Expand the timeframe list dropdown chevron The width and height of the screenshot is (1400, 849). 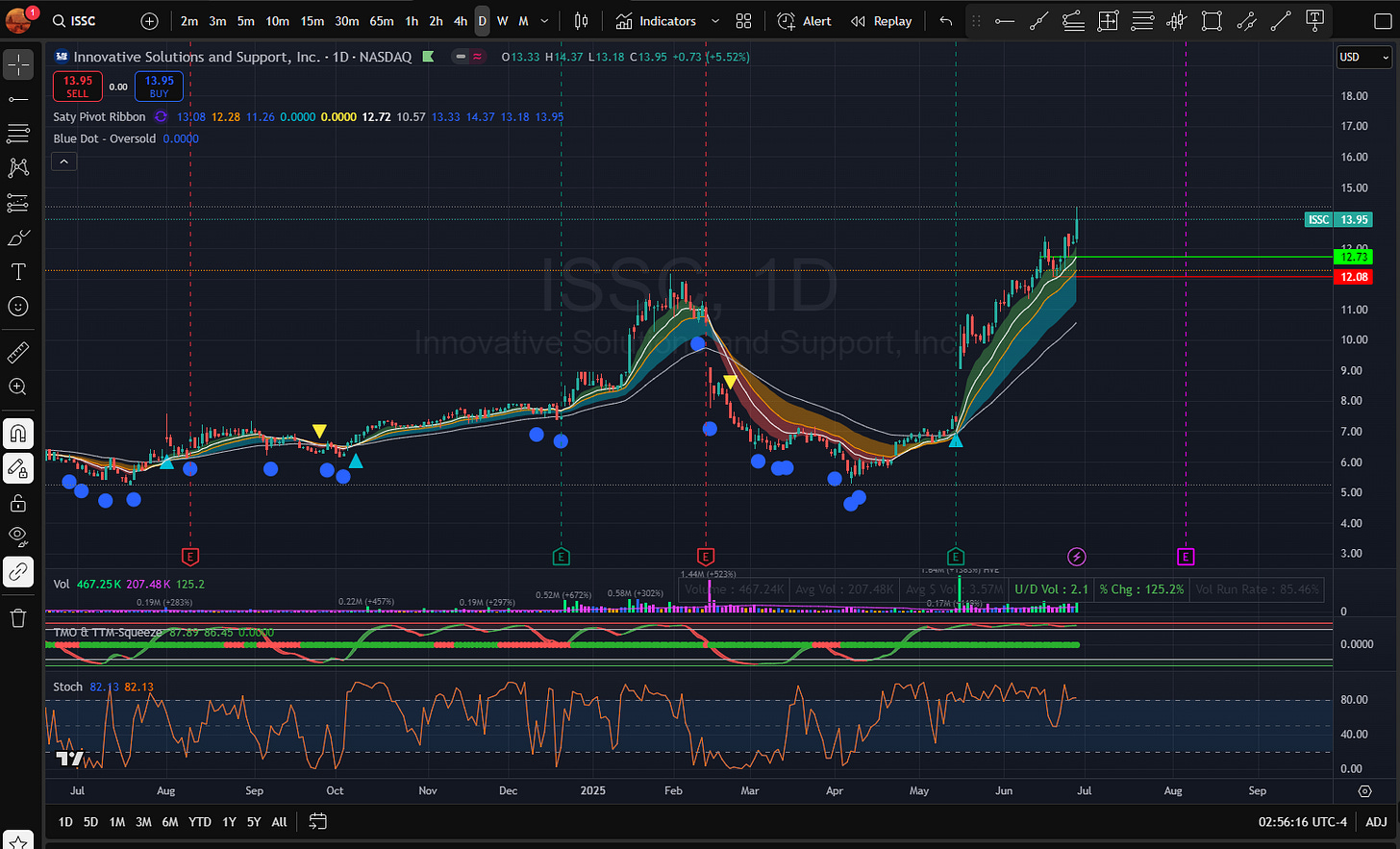[544, 21]
